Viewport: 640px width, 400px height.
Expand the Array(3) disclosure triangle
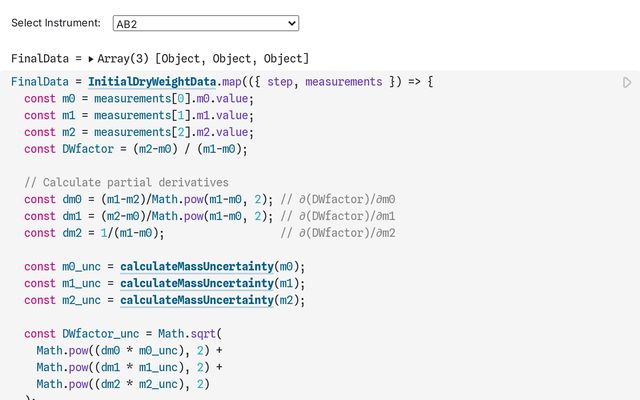click(91, 59)
